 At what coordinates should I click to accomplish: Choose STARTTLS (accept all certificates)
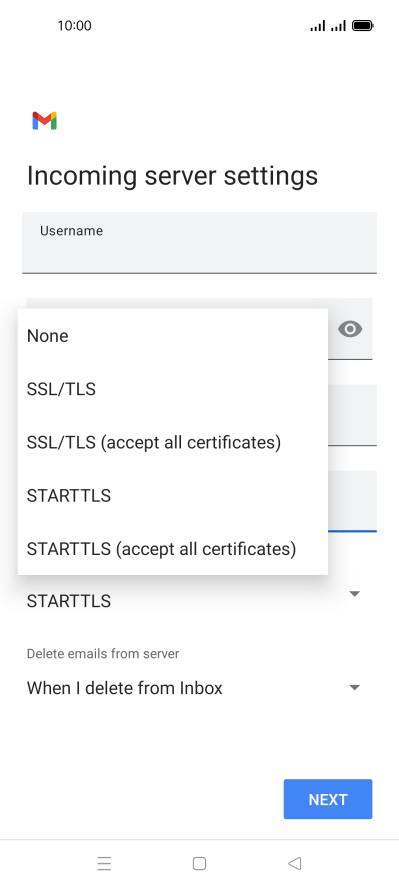173,549
